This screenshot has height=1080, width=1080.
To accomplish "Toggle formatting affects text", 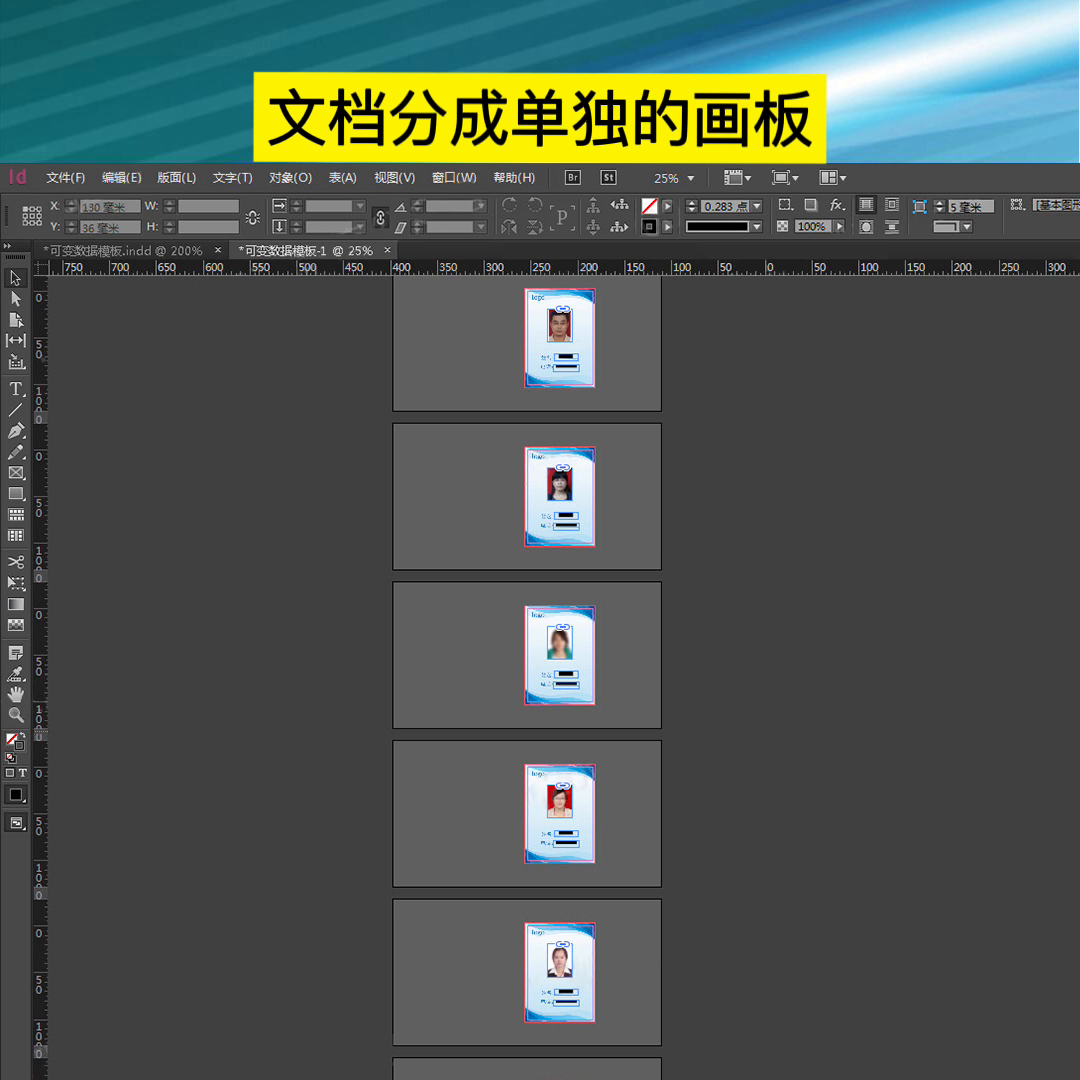I will pos(22,773).
